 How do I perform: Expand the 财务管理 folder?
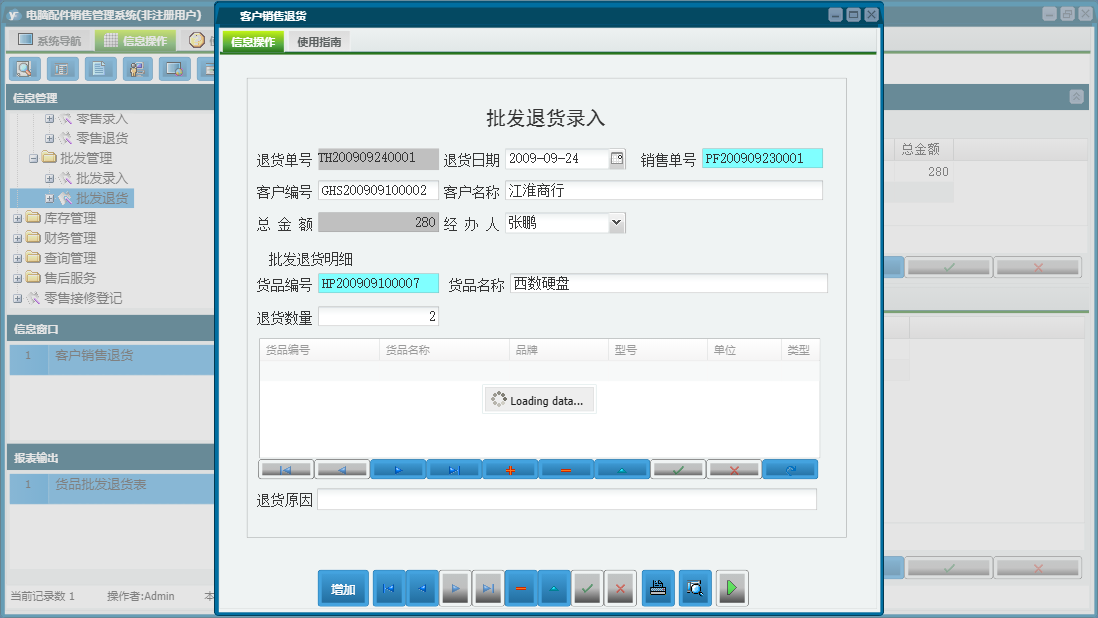(x=18, y=239)
